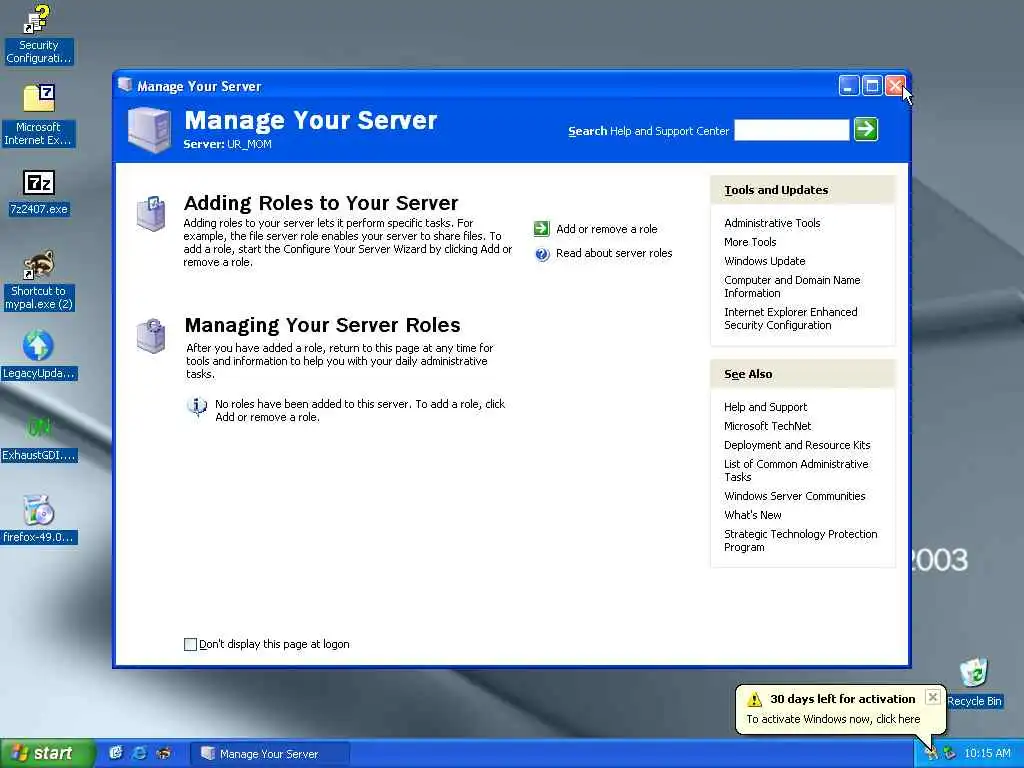
Task: Click Add or remove a role link
Action: 607,229
